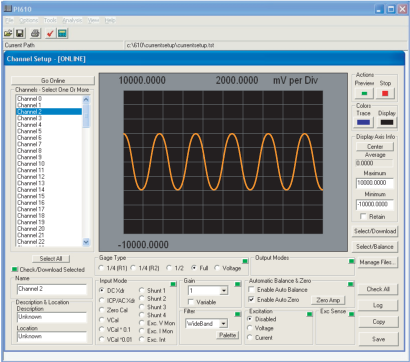This screenshot has width=410, height=362.
Task: Open the Gain dropdown
Action: (224, 291)
